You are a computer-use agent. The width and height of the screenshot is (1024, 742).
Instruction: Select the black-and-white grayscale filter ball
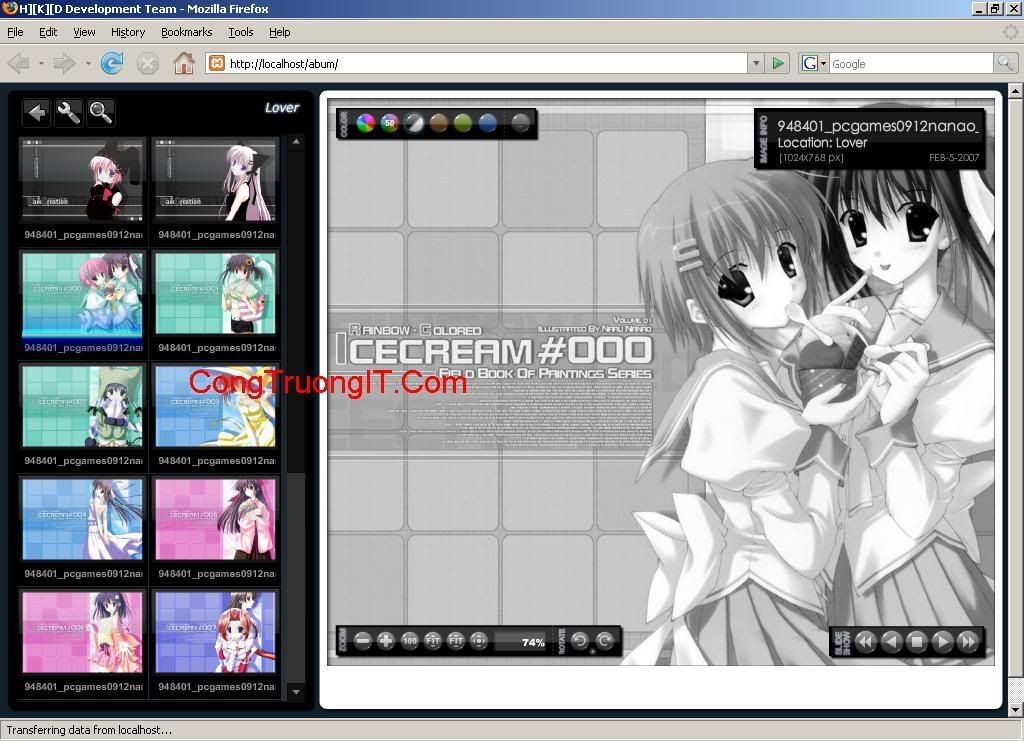pos(413,123)
